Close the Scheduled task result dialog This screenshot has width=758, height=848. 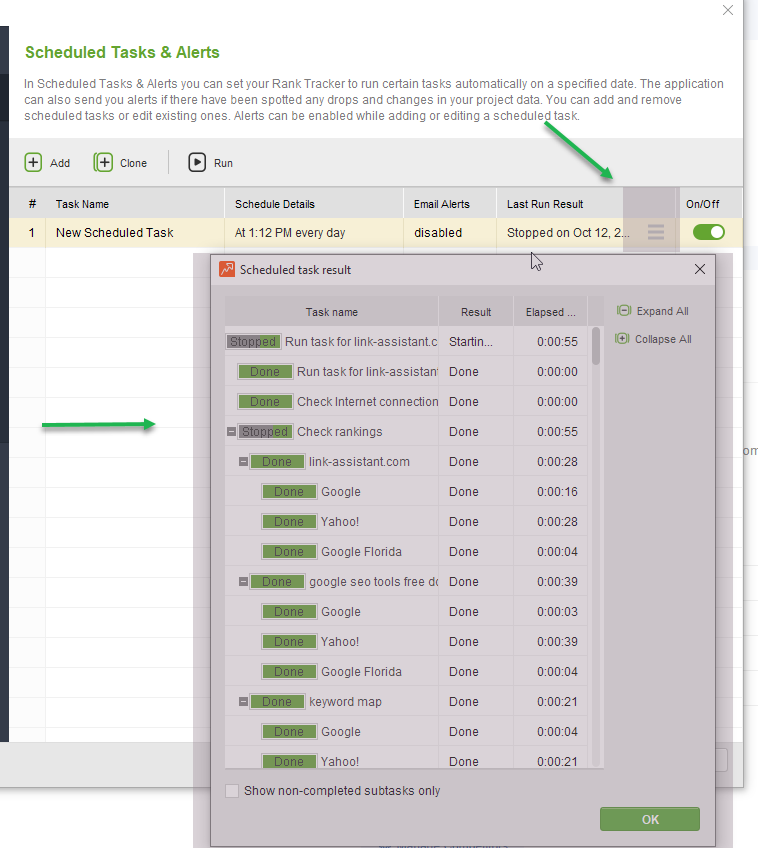click(x=700, y=269)
